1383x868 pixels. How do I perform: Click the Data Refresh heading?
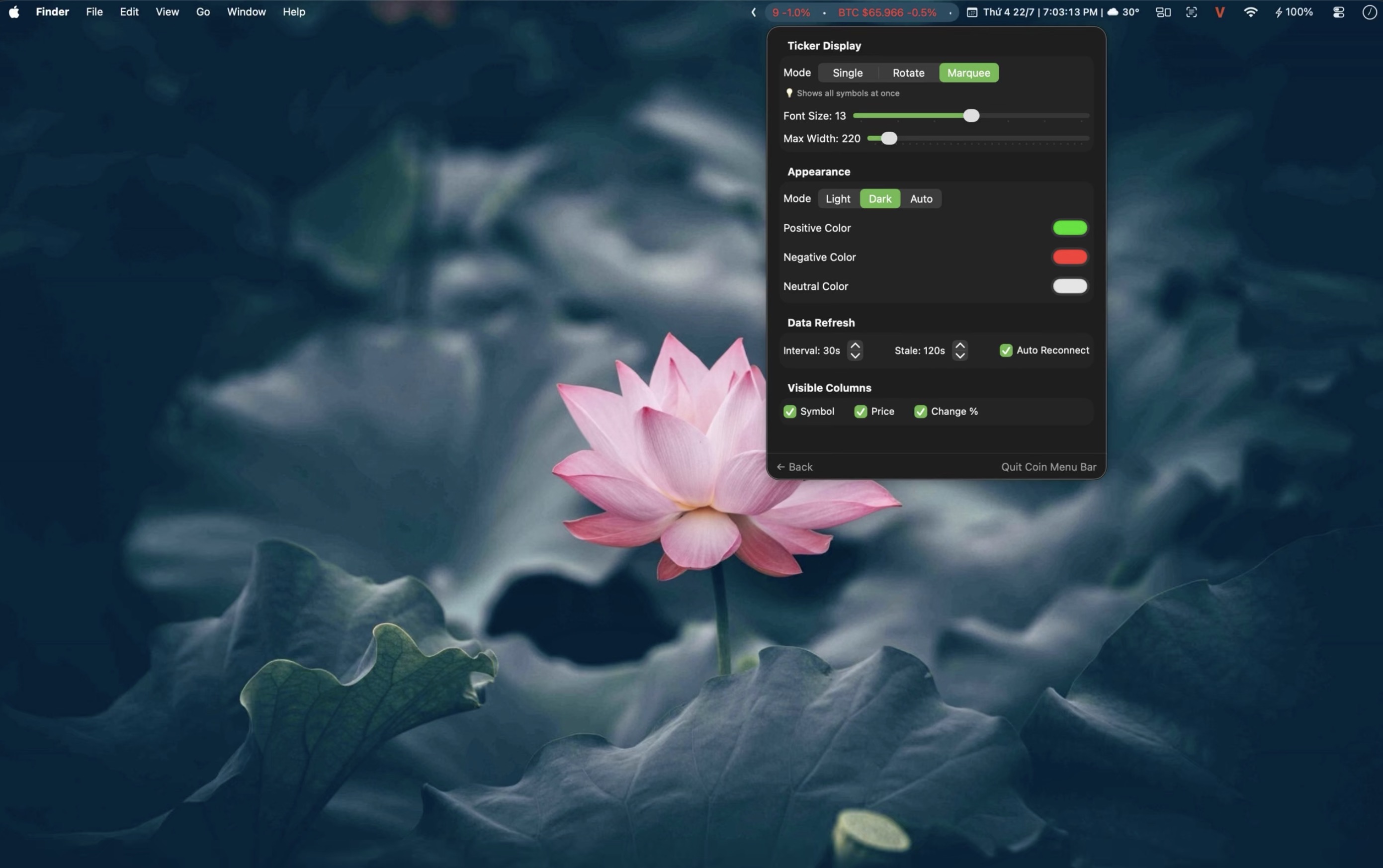(821, 323)
